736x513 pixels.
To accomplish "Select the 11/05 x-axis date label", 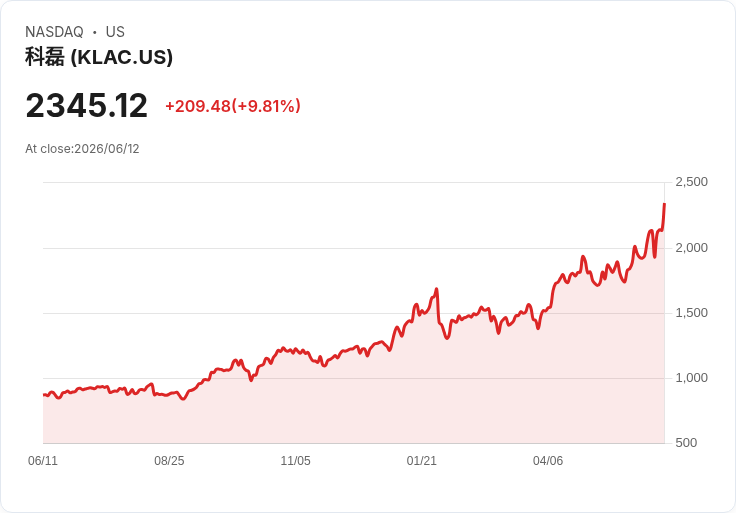I will coord(295,461).
